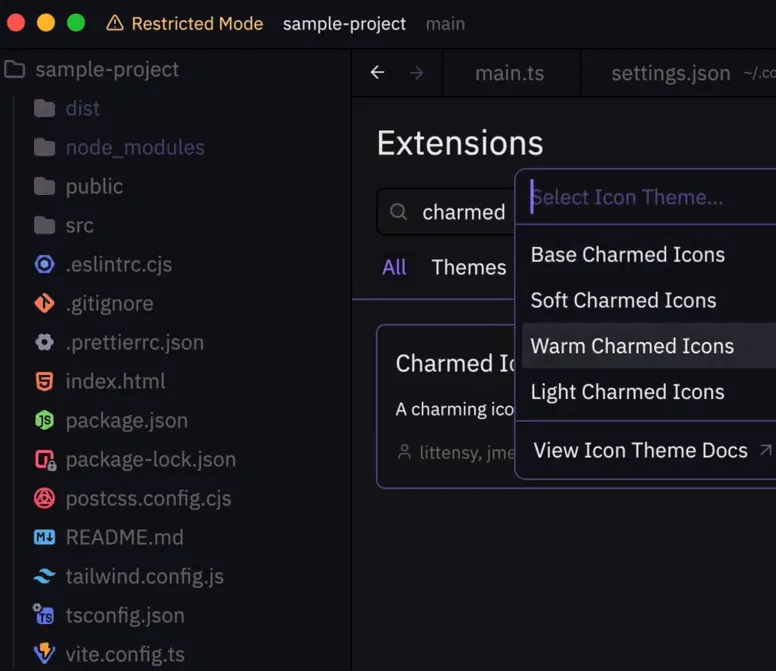Open postcss.config.cjs file name
Image resolution: width=776 pixels, height=671 pixels.
pos(148,499)
